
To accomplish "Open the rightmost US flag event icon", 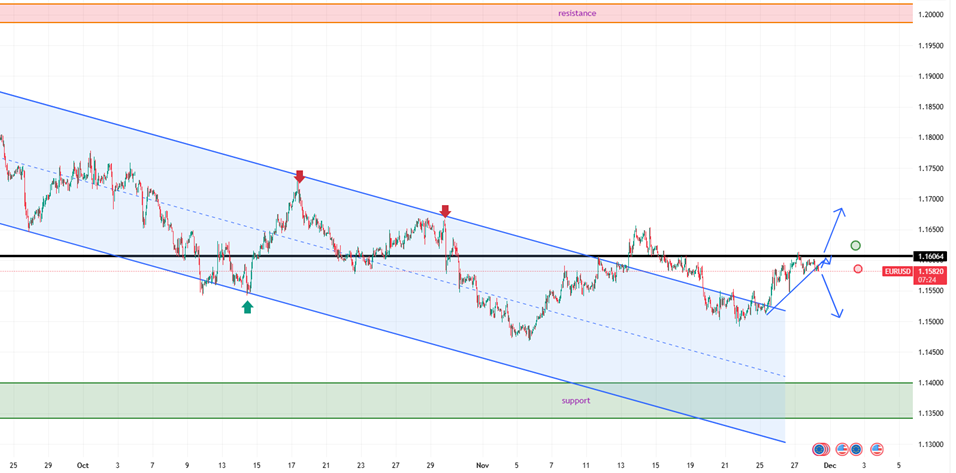I will (877, 449).
